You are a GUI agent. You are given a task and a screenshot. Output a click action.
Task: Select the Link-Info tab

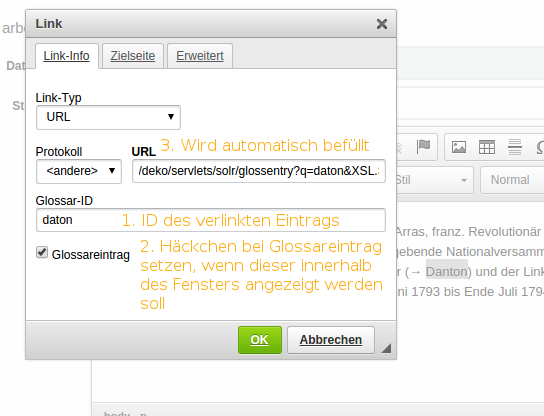click(x=67, y=56)
